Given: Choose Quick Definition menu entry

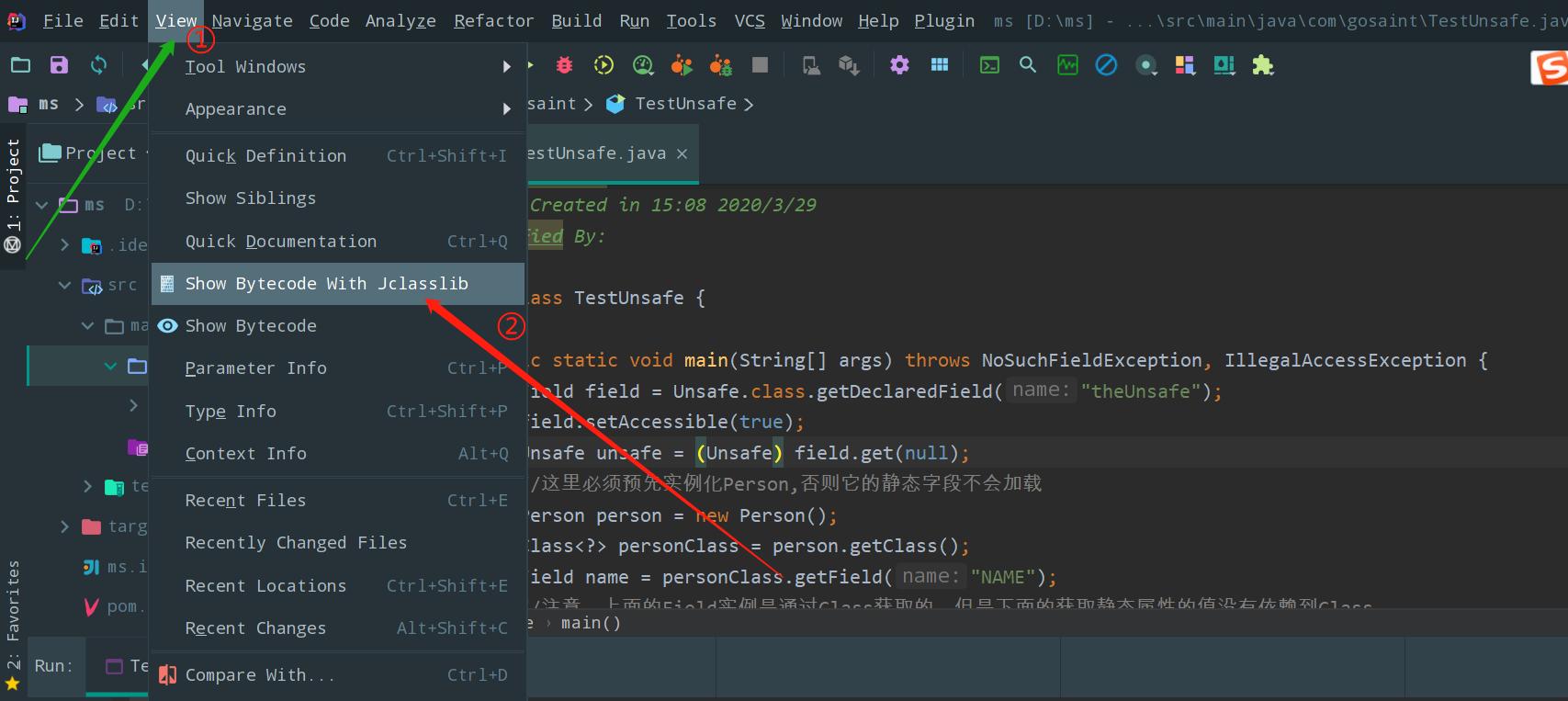Looking at the screenshot, I should [x=338, y=156].
